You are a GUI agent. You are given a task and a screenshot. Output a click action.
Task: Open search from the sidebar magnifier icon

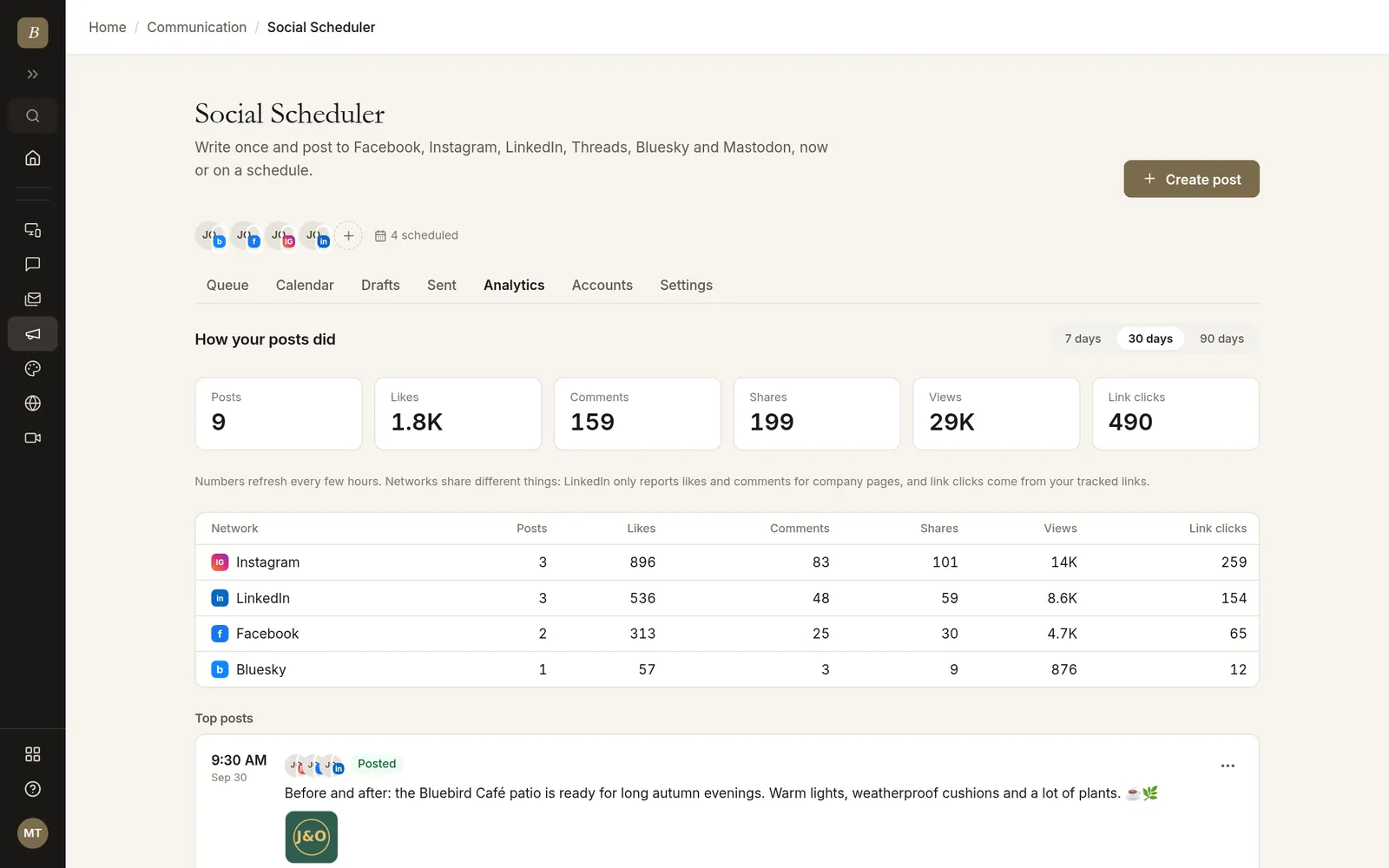33,116
